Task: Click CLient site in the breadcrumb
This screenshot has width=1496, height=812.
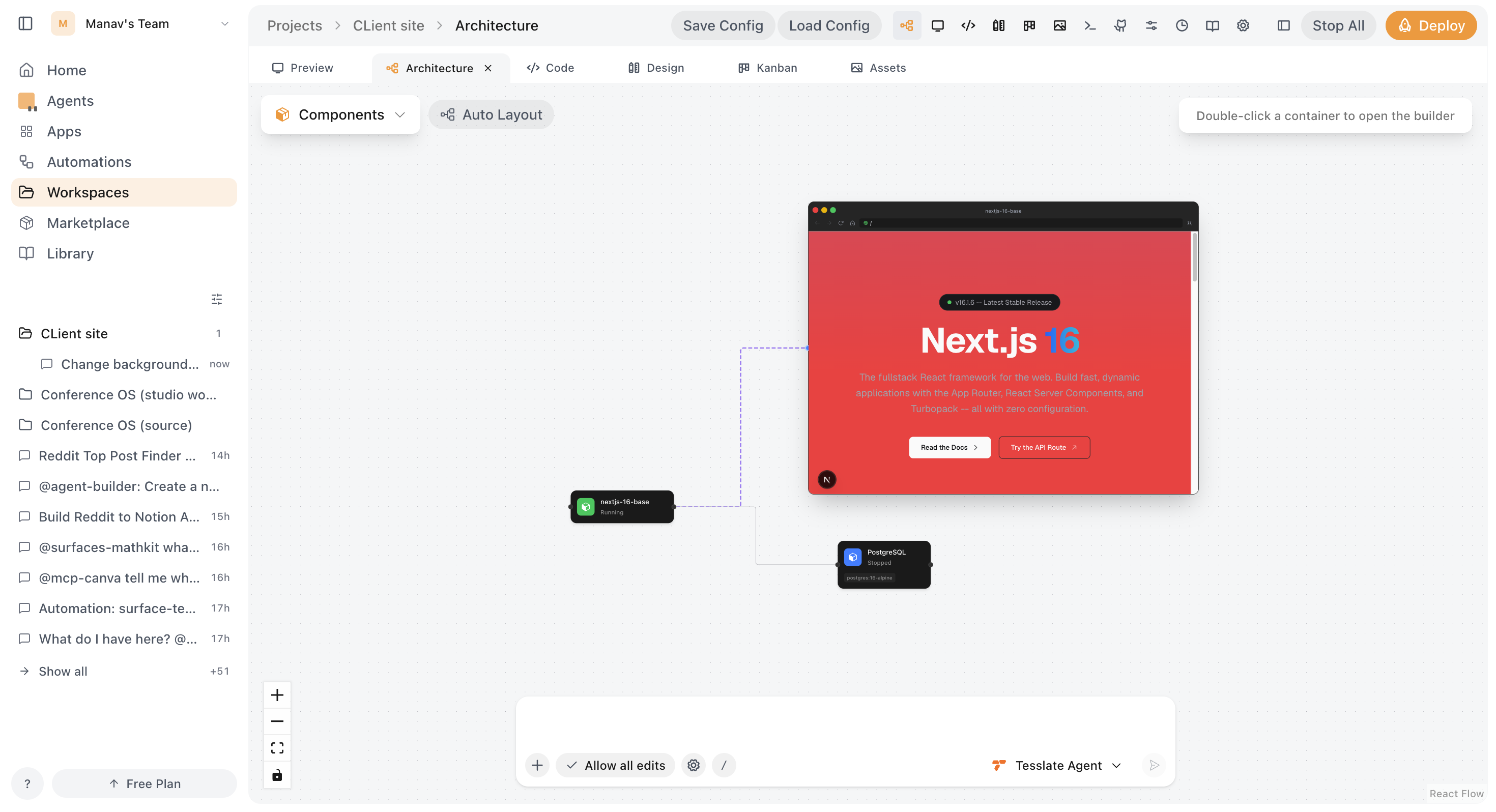Action: 389,25
